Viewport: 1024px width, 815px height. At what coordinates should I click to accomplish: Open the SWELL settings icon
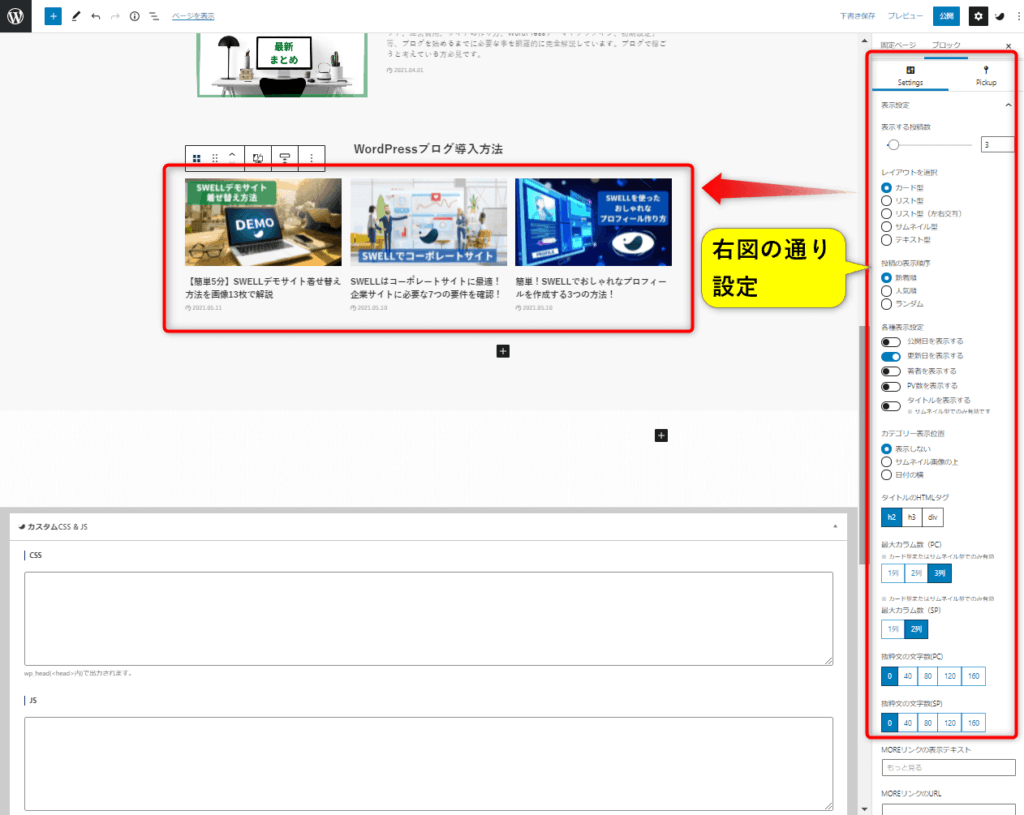point(1000,16)
